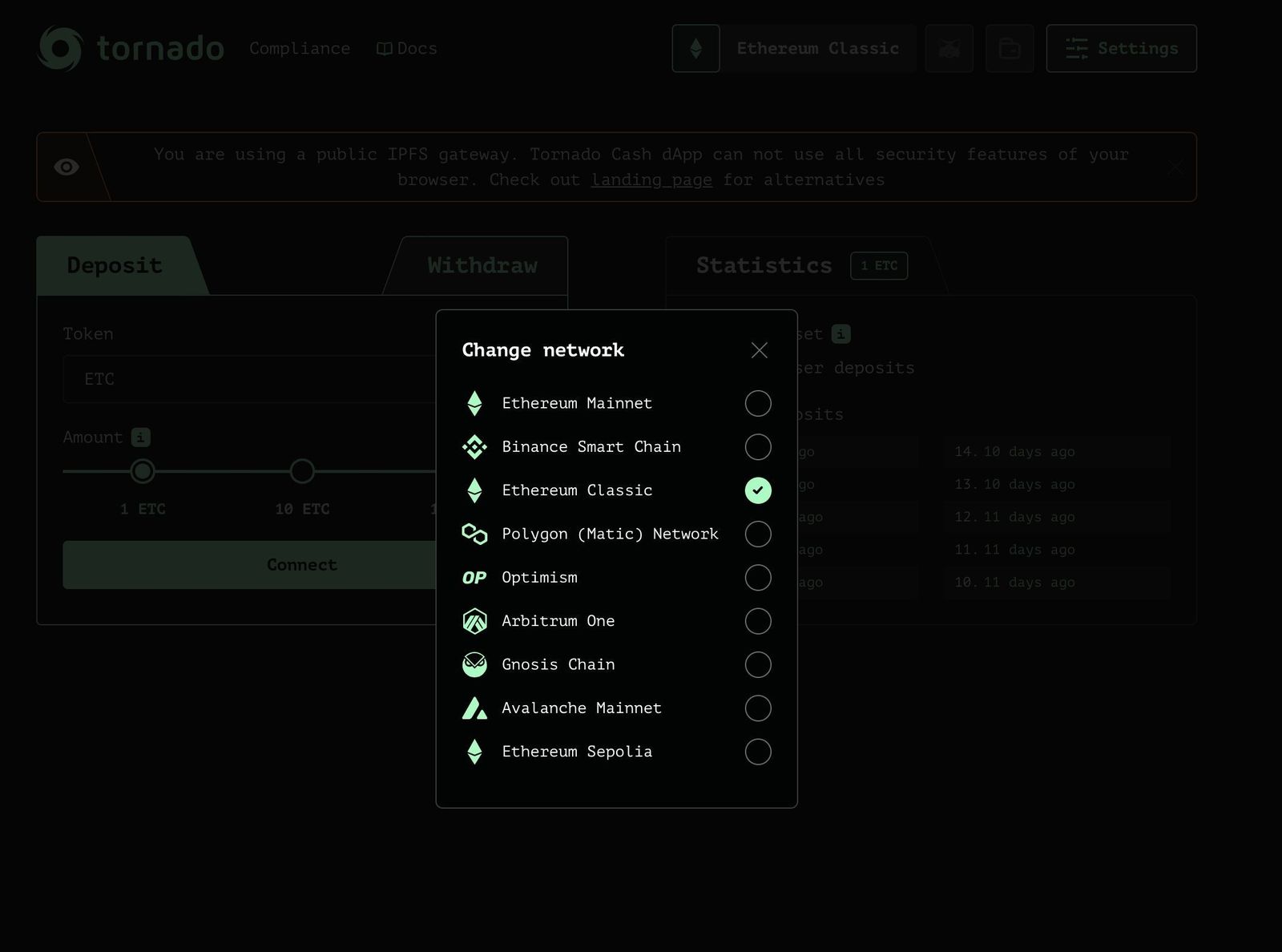Image resolution: width=1282 pixels, height=952 pixels.
Task: Select the Ethereum Mainnet radio button
Action: (x=758, y=403)
